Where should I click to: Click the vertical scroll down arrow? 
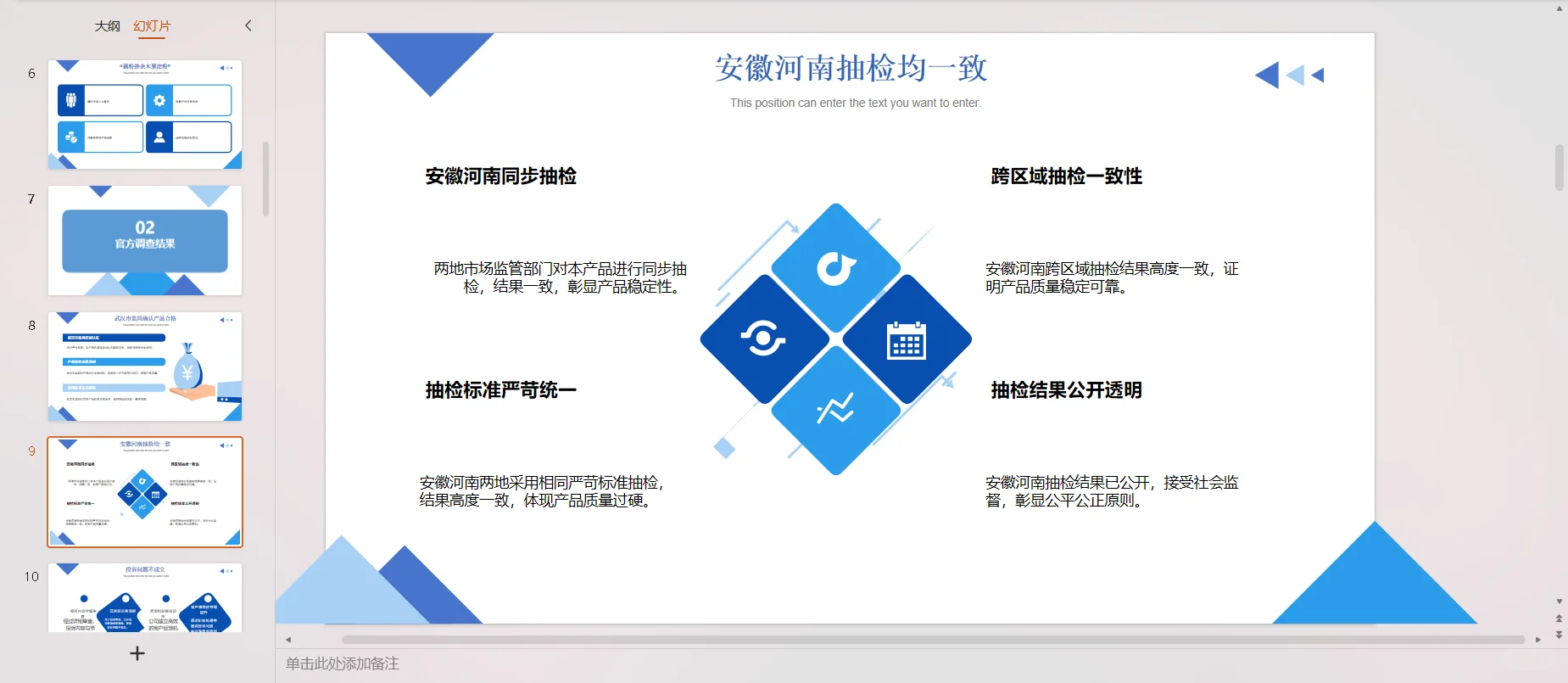click(1559, 602)
